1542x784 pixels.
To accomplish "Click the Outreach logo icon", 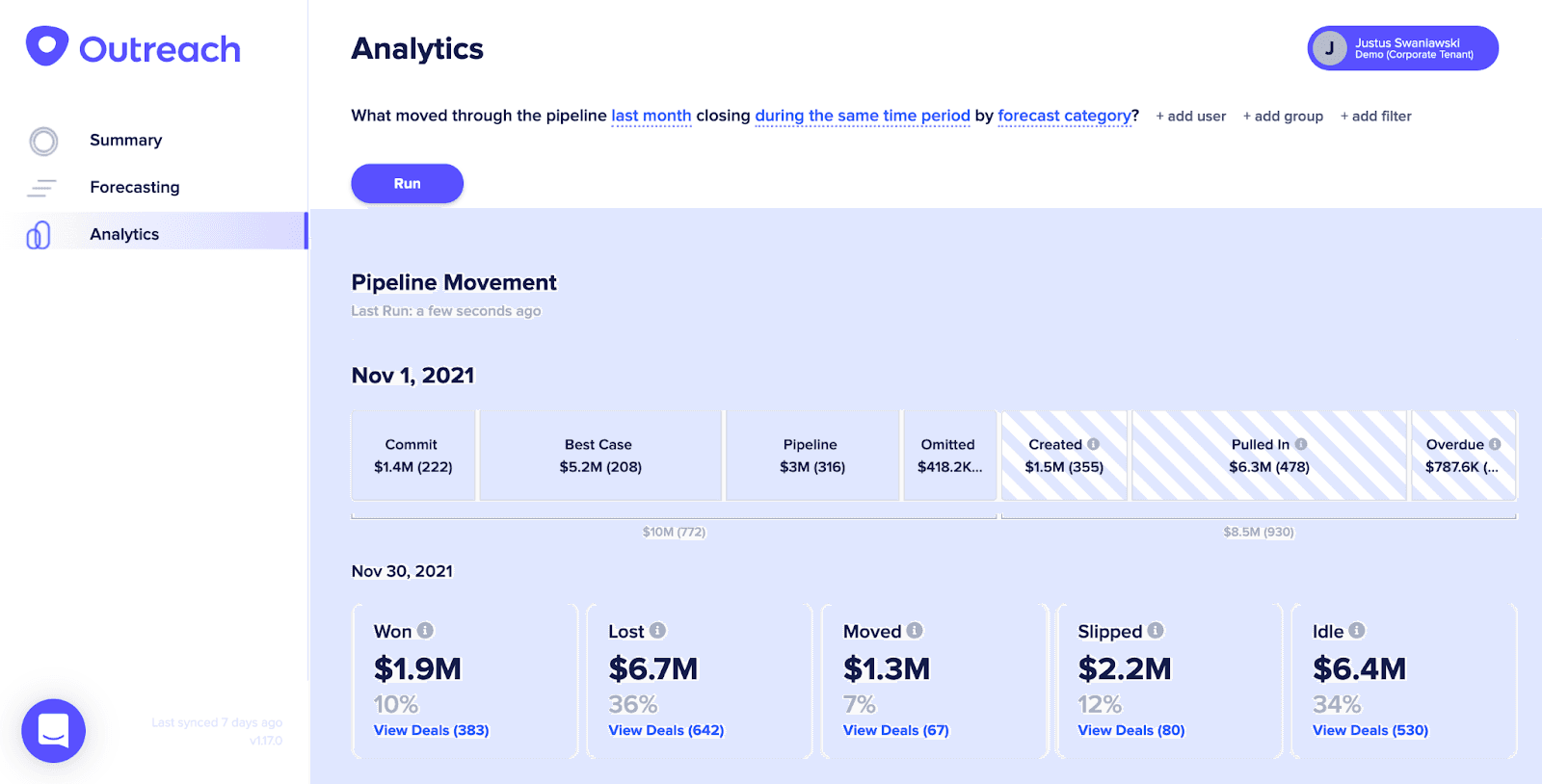I will (47, 45).
